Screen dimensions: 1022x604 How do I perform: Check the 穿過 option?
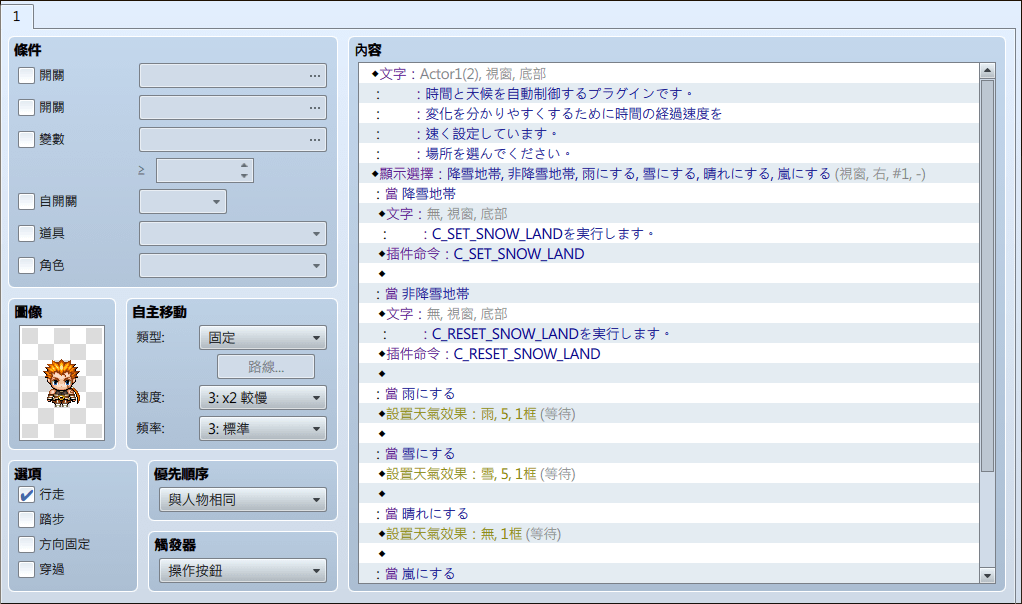pos(27,569)
